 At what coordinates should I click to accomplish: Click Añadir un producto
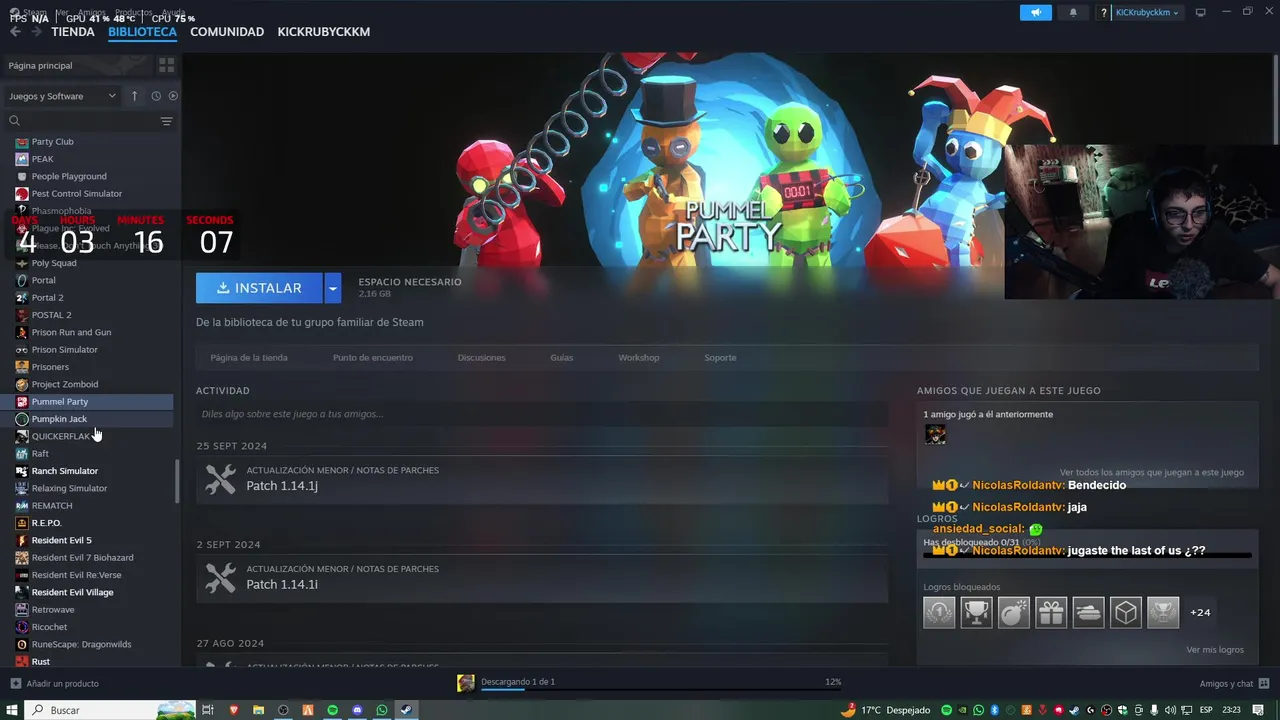click(54, 683)
